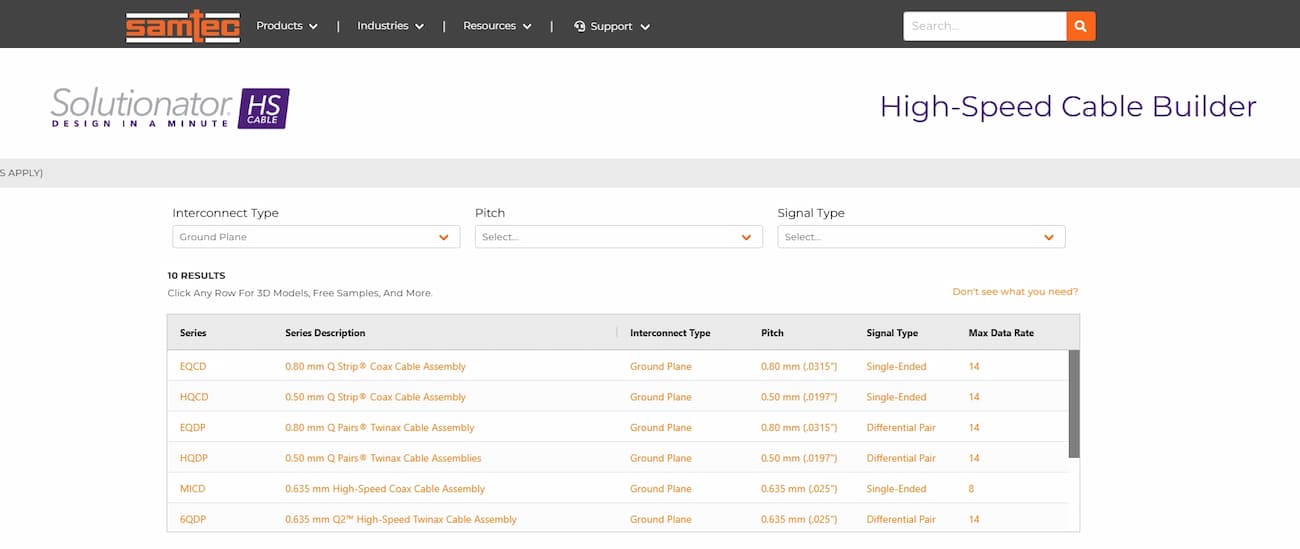
Task: Click the orange search magnifier button
Action: click(x=1081, y=26)
